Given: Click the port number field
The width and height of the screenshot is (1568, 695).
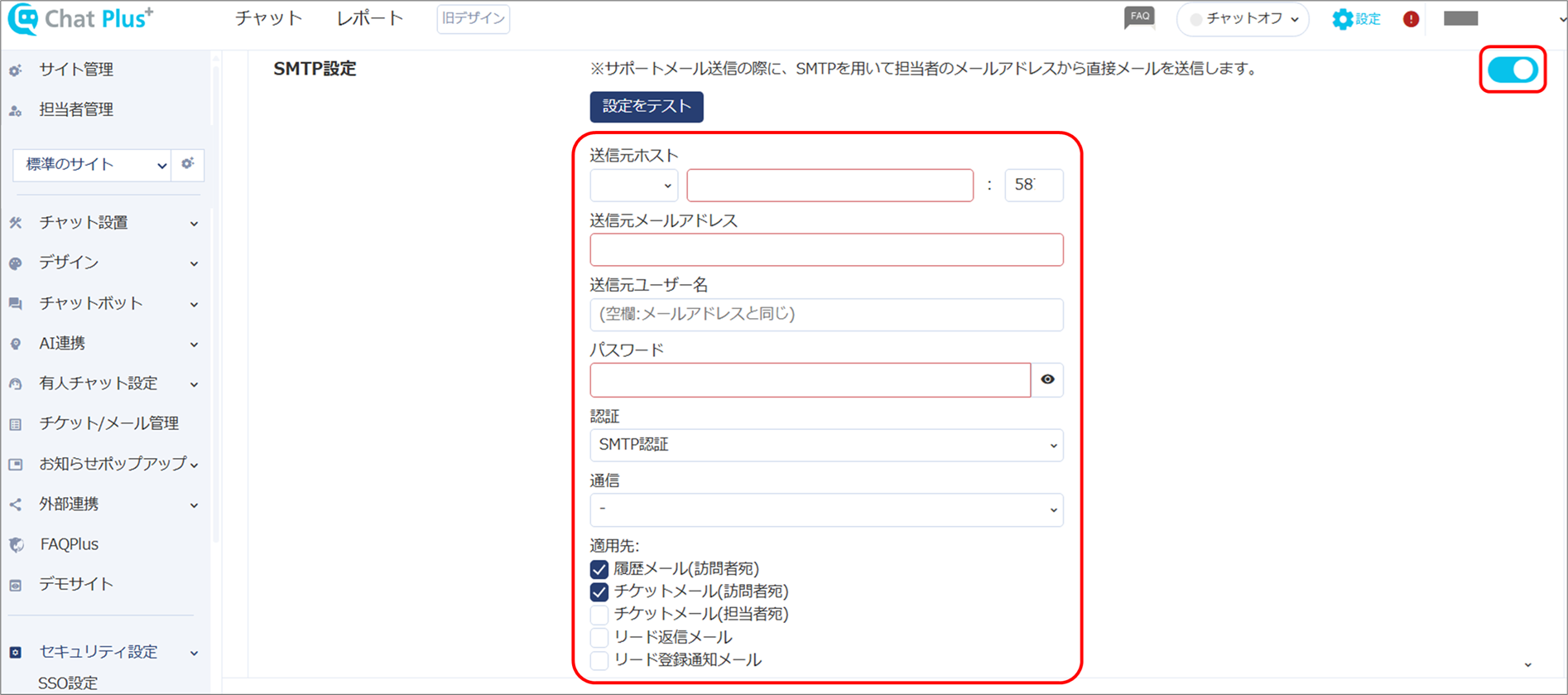Looking at the screenshot, I should tap(1034, 185).
